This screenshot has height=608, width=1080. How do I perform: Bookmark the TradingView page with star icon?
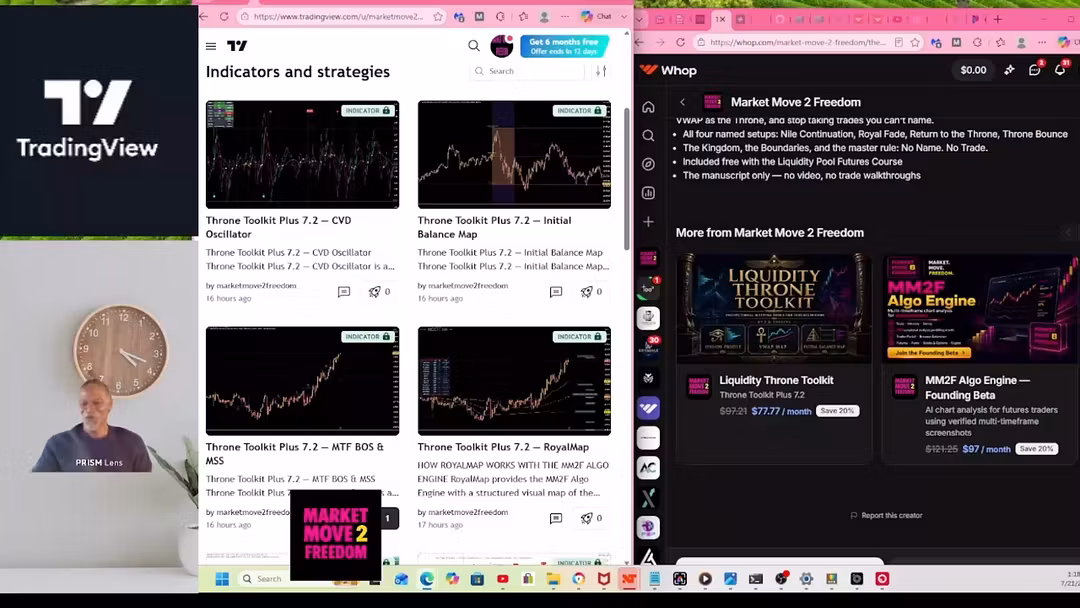438,17
